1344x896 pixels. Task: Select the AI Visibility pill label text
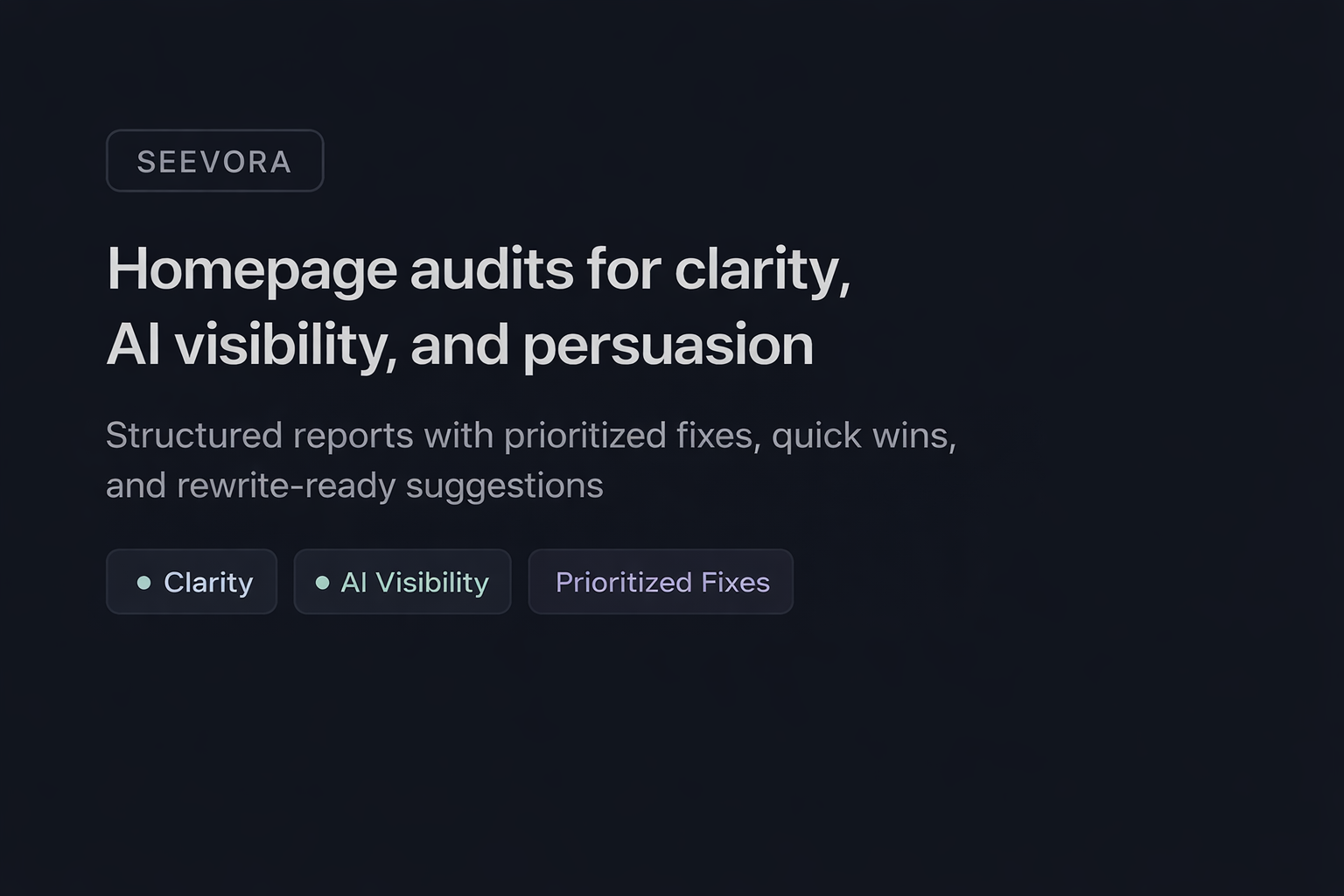pos(415,583)
